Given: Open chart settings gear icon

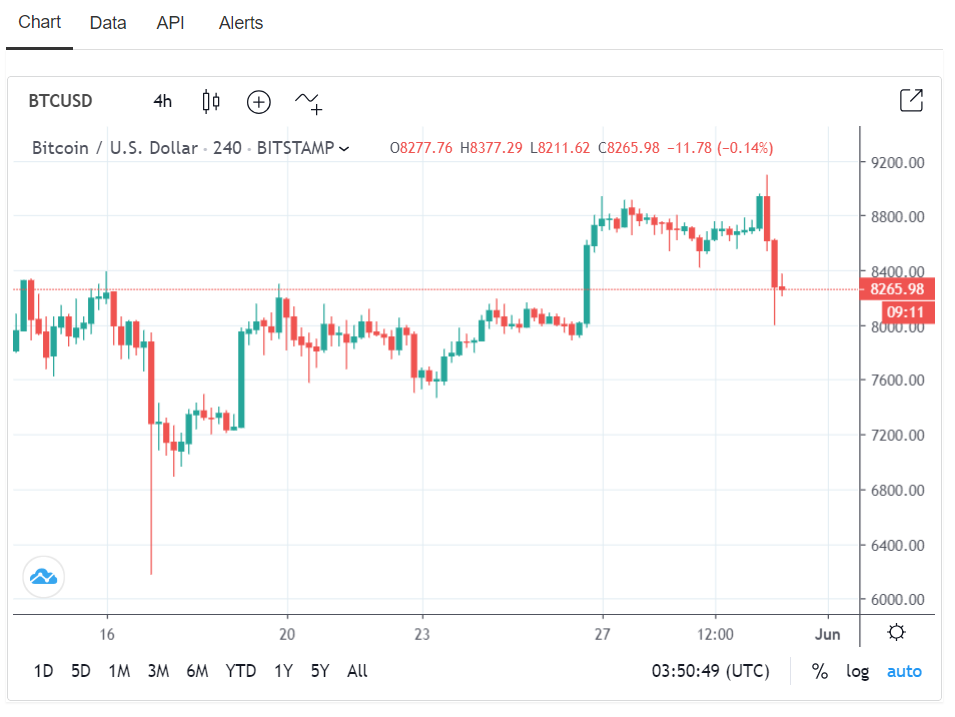Looking at the screenshot, I should coord(897,632).
